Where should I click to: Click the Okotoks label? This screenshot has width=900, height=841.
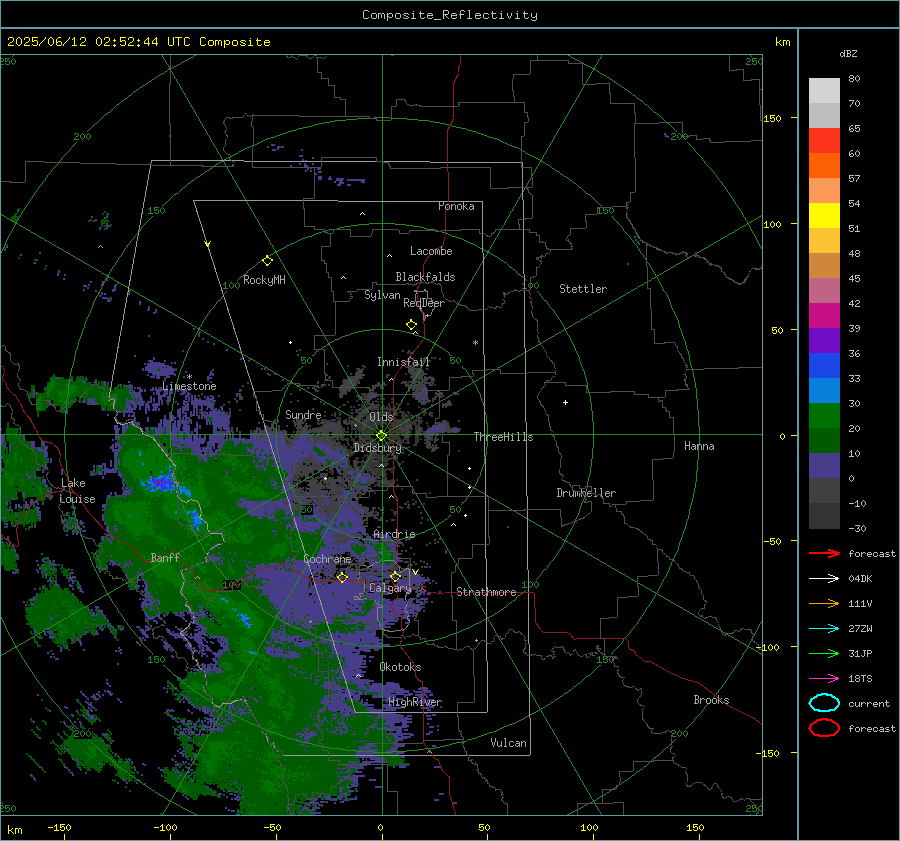coord(400,667)
